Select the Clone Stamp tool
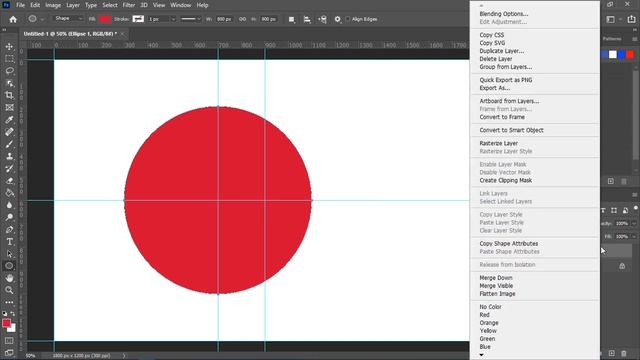 (9, 156)
